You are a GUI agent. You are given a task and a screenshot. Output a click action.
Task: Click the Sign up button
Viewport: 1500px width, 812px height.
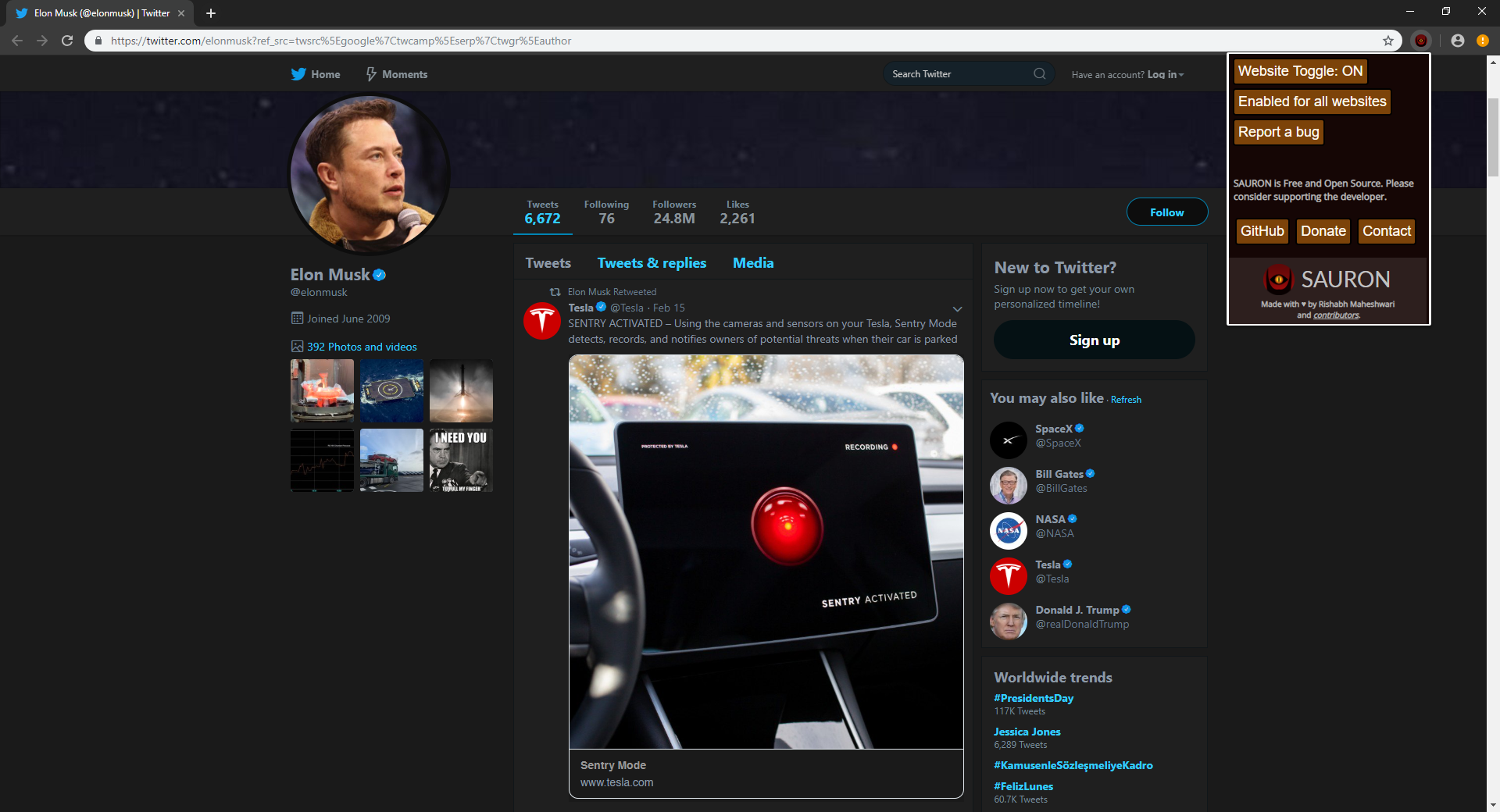pyautogui.click(x=1094, y=340)
